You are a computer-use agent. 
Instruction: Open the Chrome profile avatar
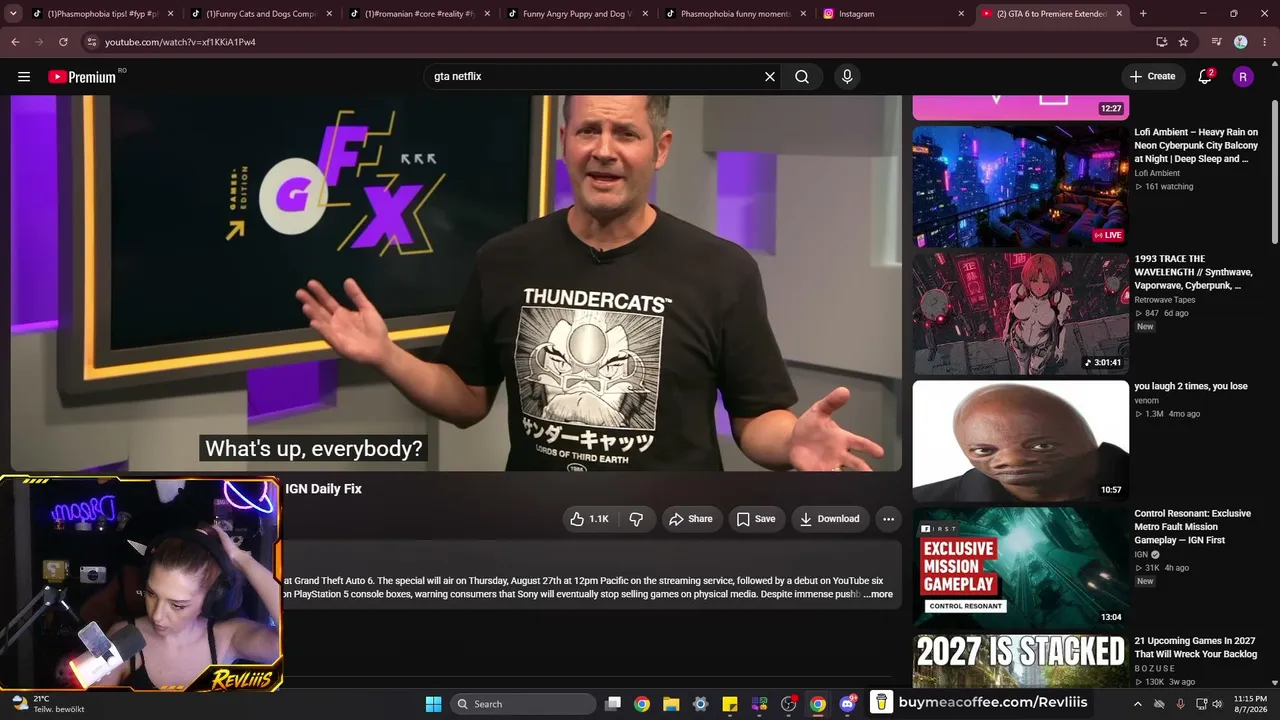point(1241,42)
